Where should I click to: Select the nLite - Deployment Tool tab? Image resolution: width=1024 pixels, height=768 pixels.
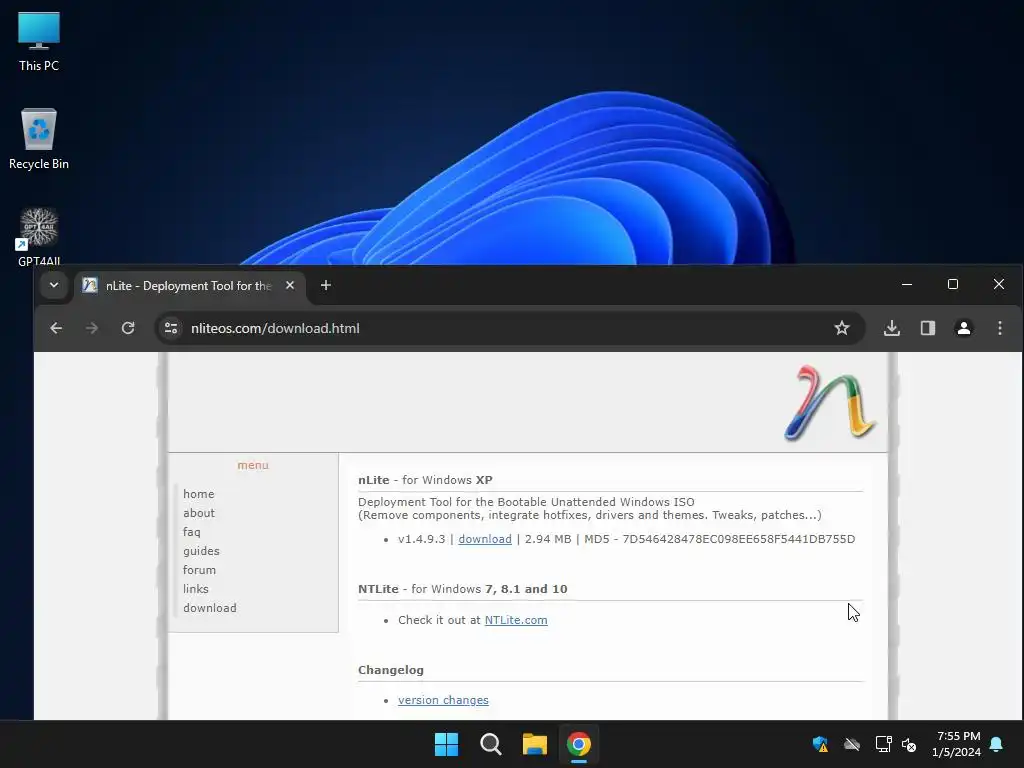point(188,285)
